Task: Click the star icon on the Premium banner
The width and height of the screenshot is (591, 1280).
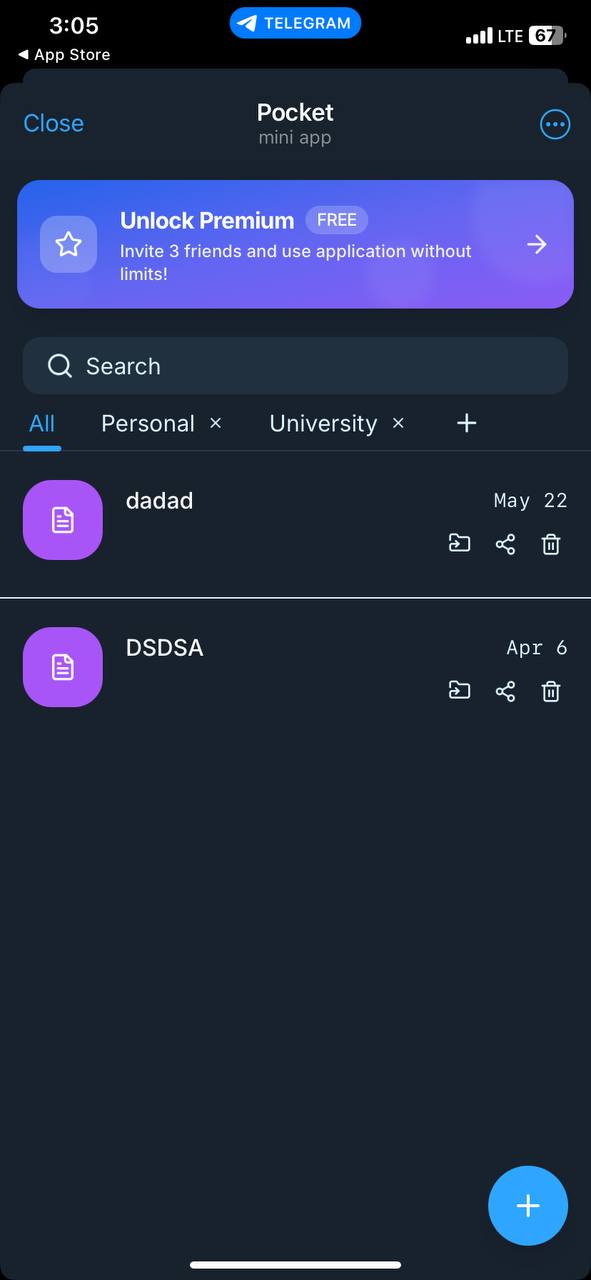Action: tap(68, 243)
